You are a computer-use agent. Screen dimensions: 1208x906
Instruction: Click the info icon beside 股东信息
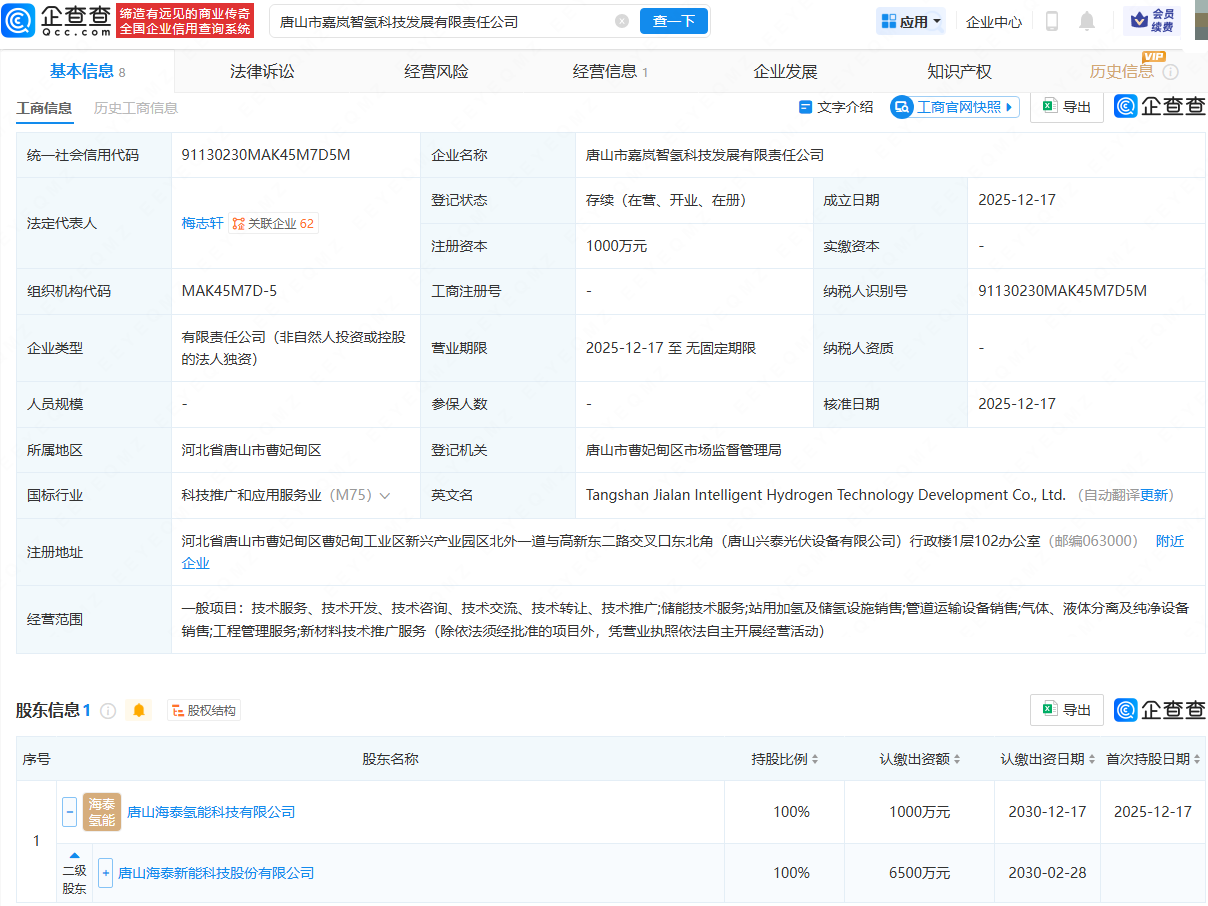pos(108,711)
